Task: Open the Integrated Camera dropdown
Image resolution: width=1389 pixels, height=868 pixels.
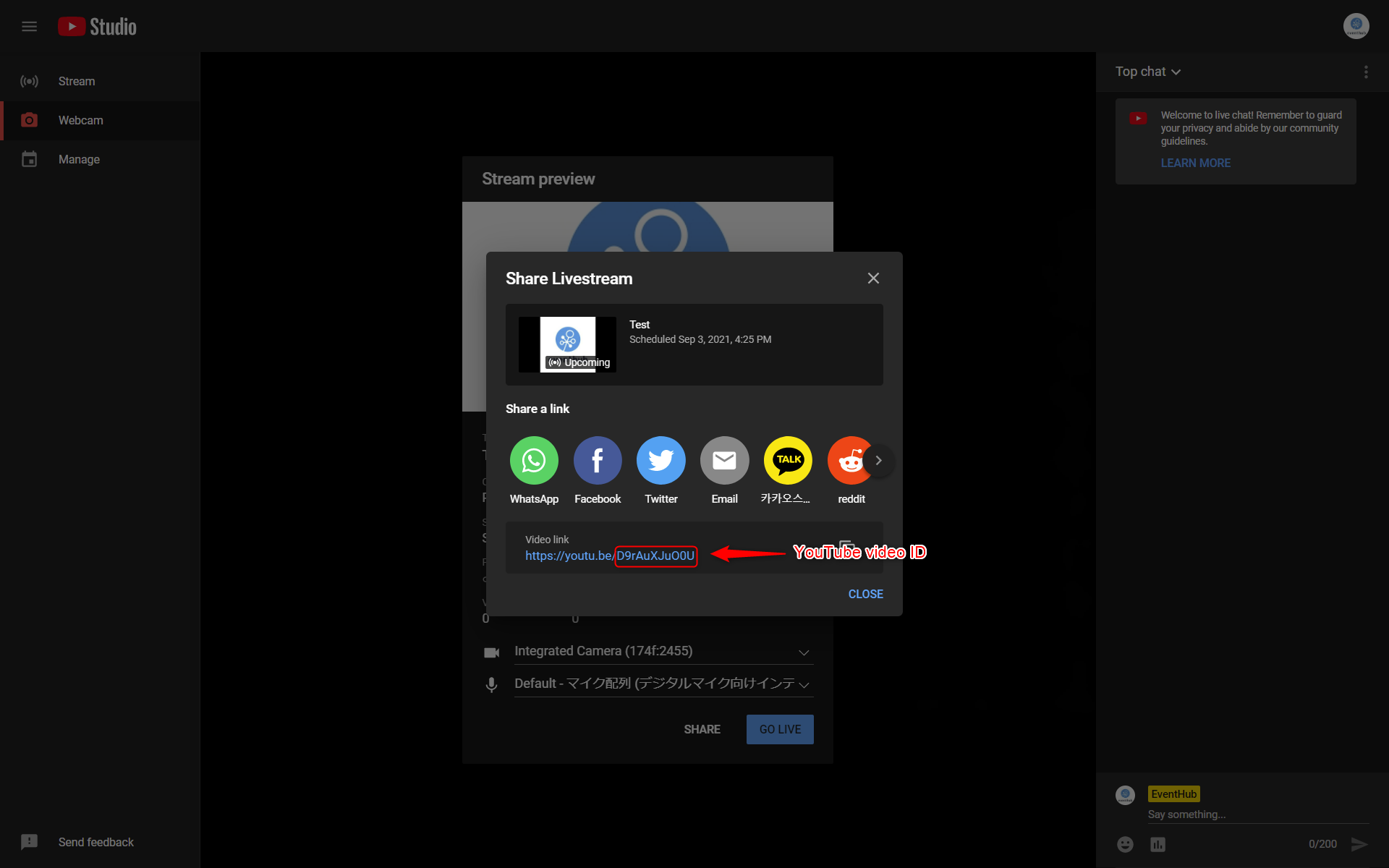Action: (663, 652)
